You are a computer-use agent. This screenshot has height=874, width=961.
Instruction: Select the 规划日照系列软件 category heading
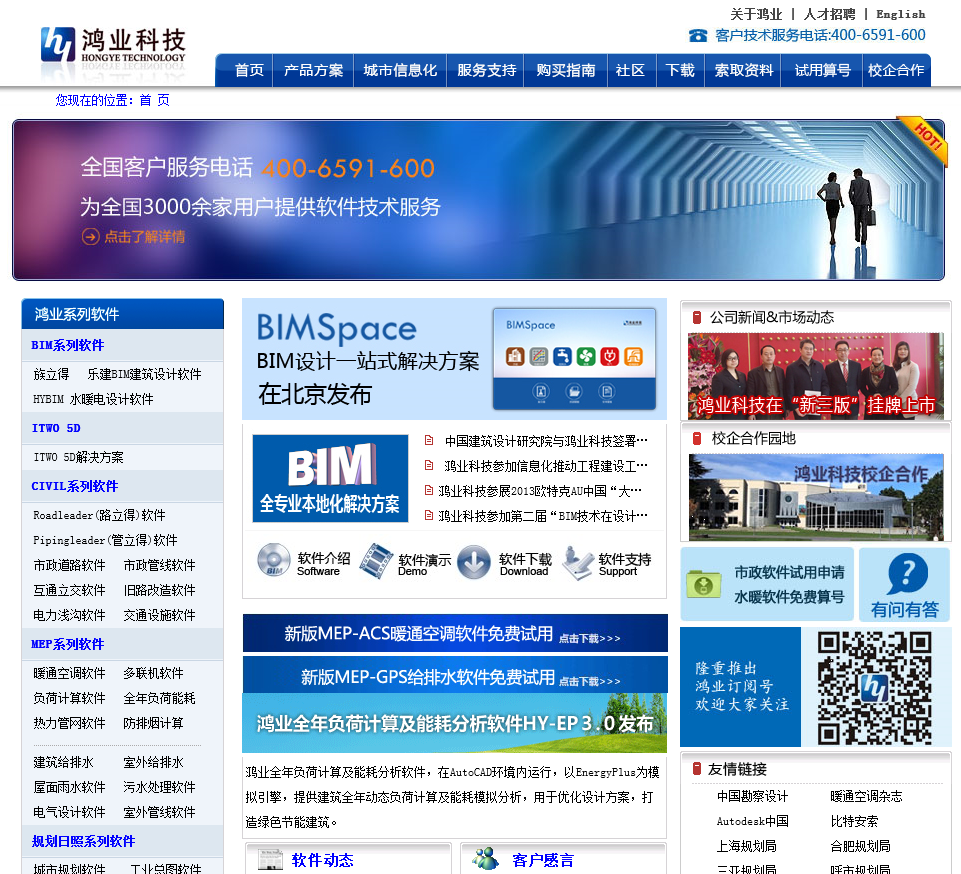tap(83, 841)
